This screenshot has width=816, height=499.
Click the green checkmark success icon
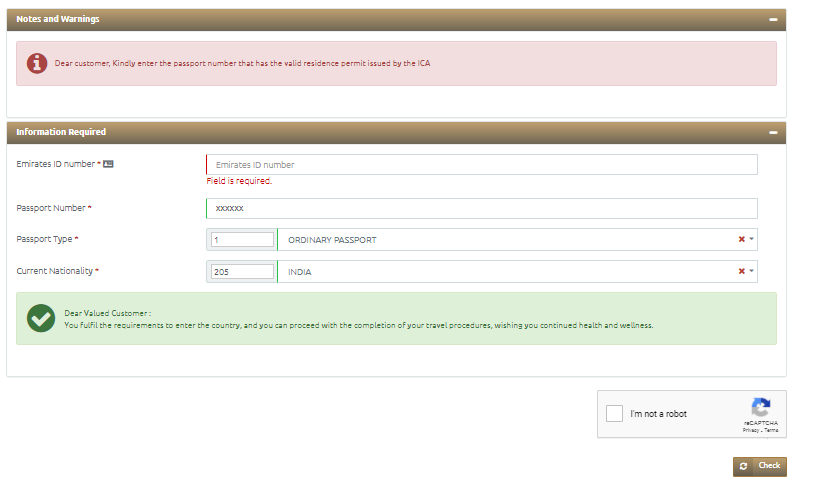tap(41, 318)
